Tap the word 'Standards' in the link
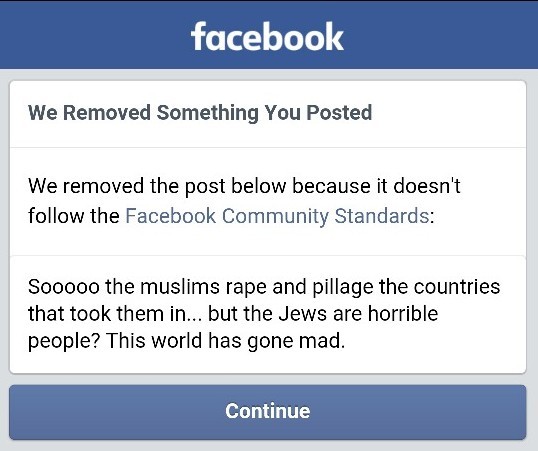 (x=382, y=216)
